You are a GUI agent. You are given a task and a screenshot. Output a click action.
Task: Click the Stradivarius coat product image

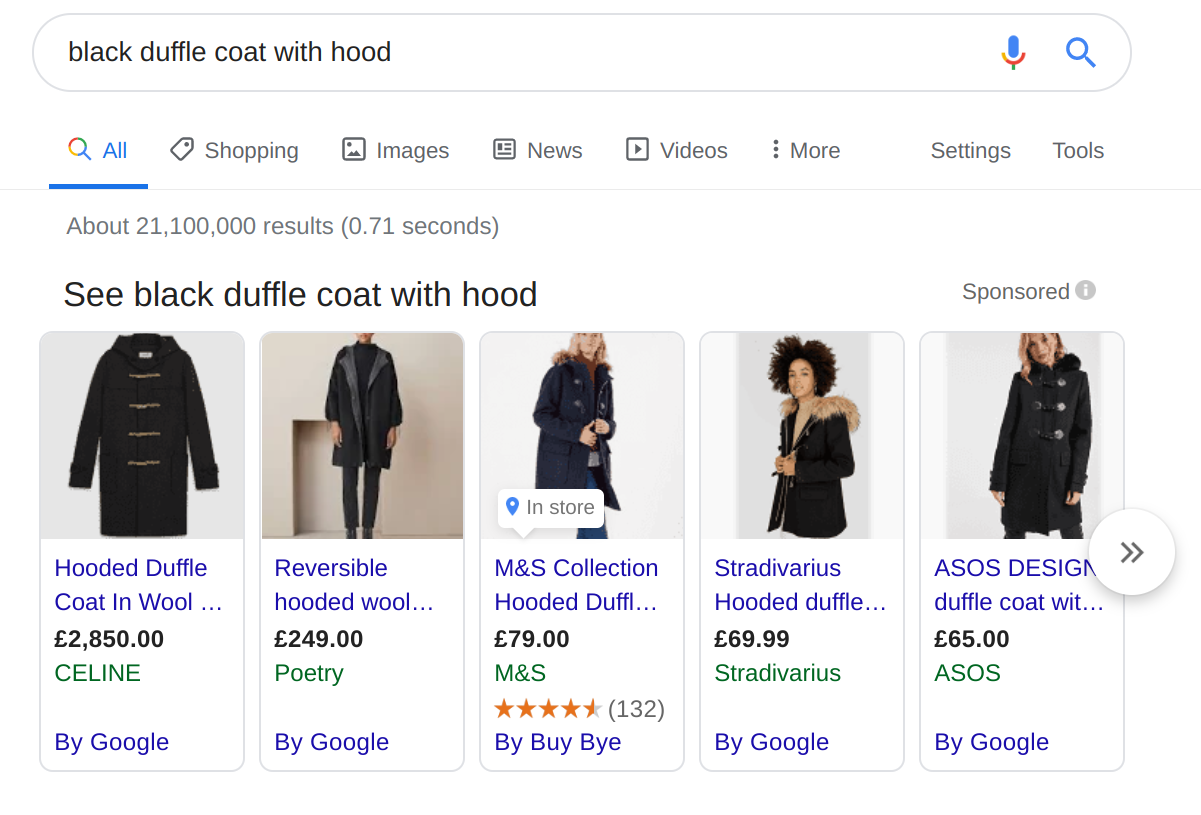tap(802, 436)
